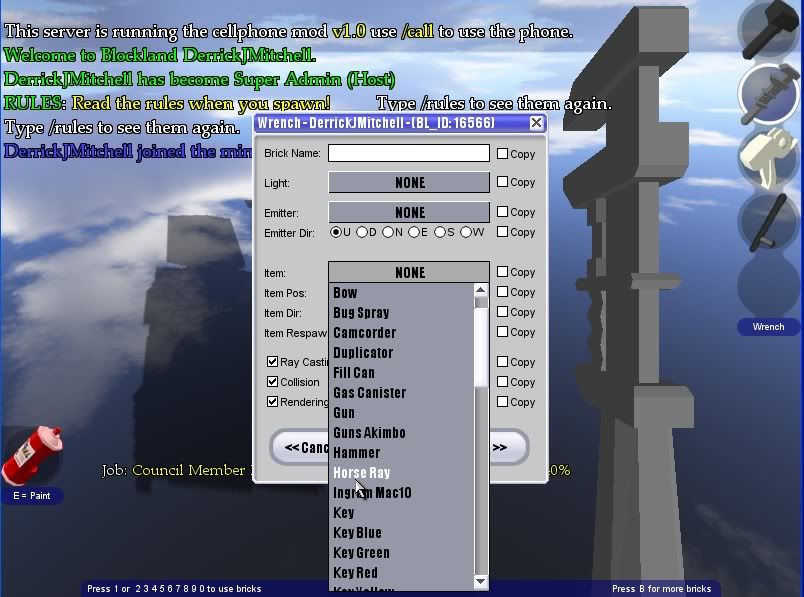Select the D emitter direction radio
The image size is (804, 597).
coord(362,232)
